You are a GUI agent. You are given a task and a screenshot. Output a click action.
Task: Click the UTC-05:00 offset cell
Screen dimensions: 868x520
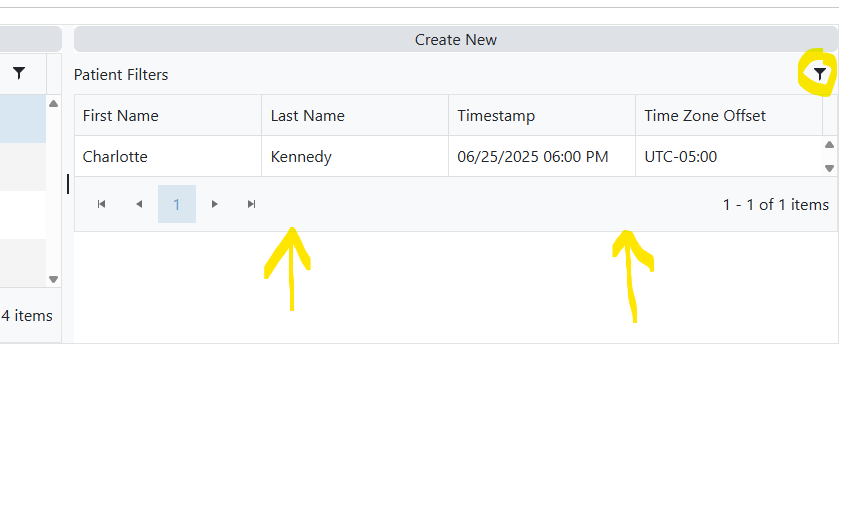coord(681,157)
